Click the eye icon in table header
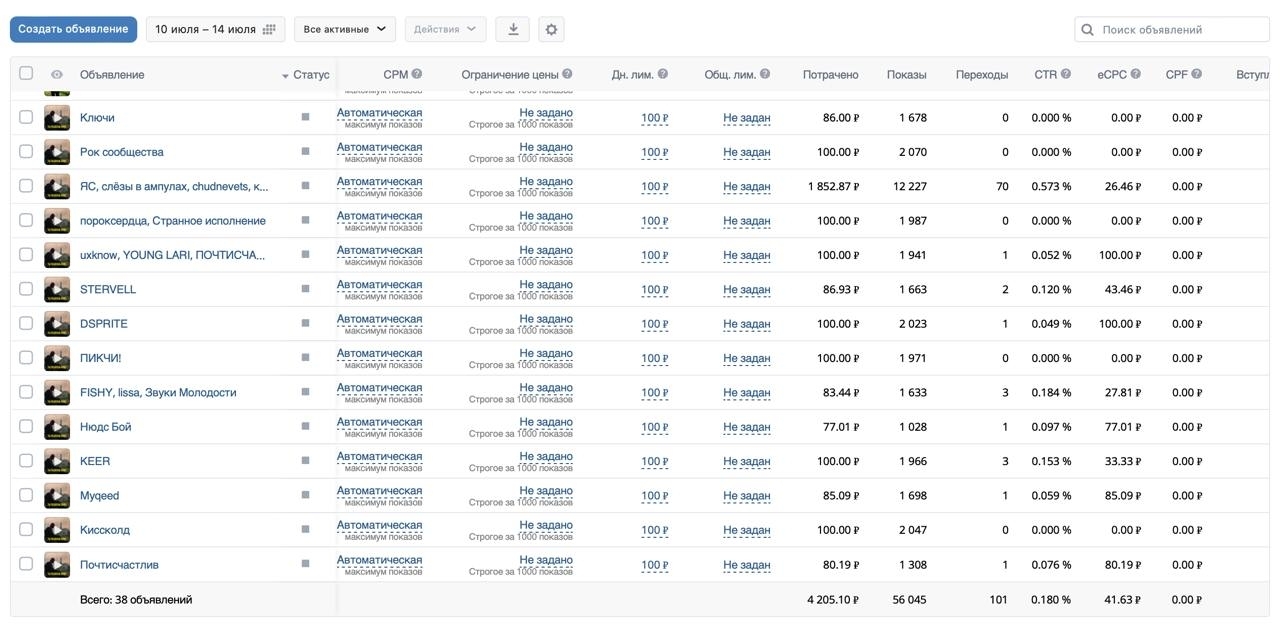Screen dimensions: 1280x627 [x=57, y=75]
